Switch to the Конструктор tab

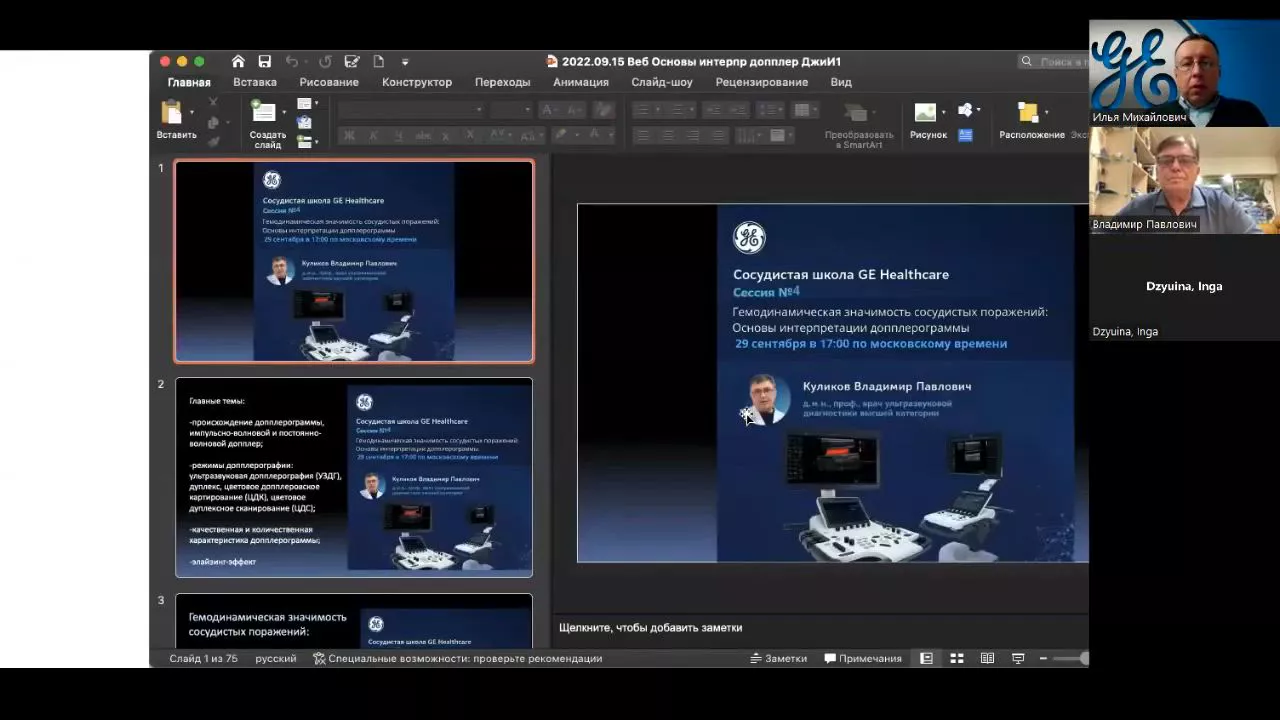(x=417, y=82)
